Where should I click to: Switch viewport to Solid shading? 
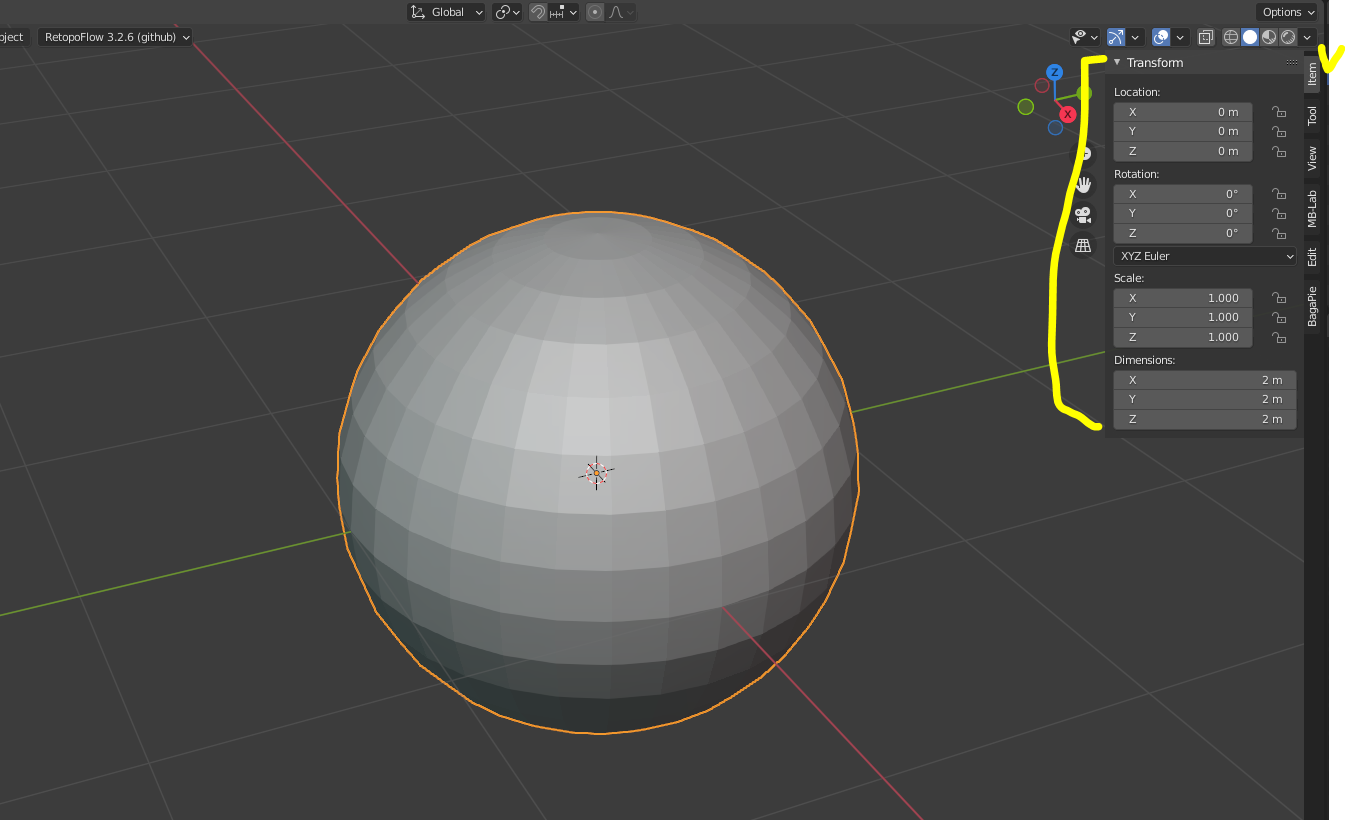click(1250, 37)
